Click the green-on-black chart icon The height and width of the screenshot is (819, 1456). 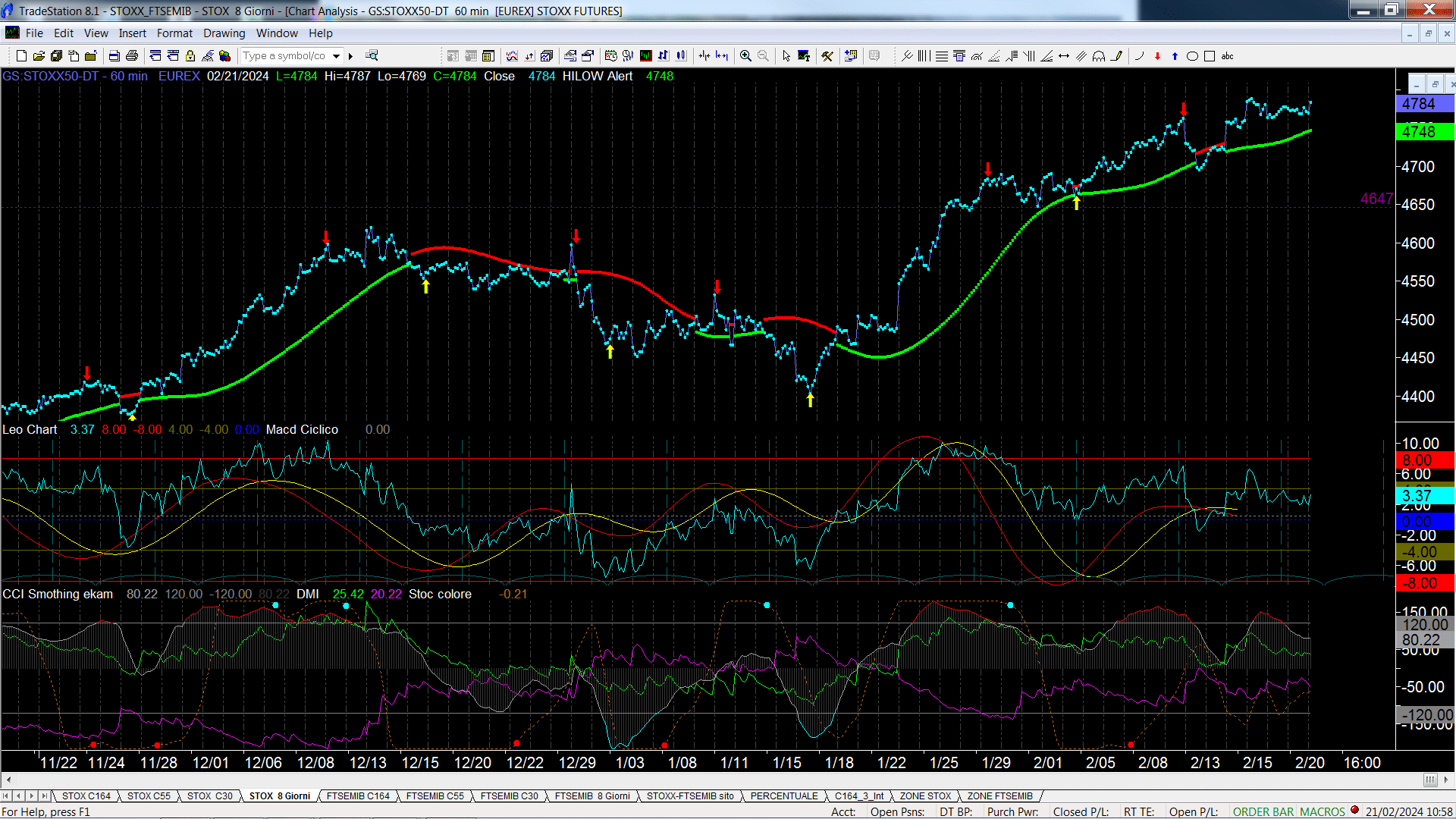(x=645, y=56)
